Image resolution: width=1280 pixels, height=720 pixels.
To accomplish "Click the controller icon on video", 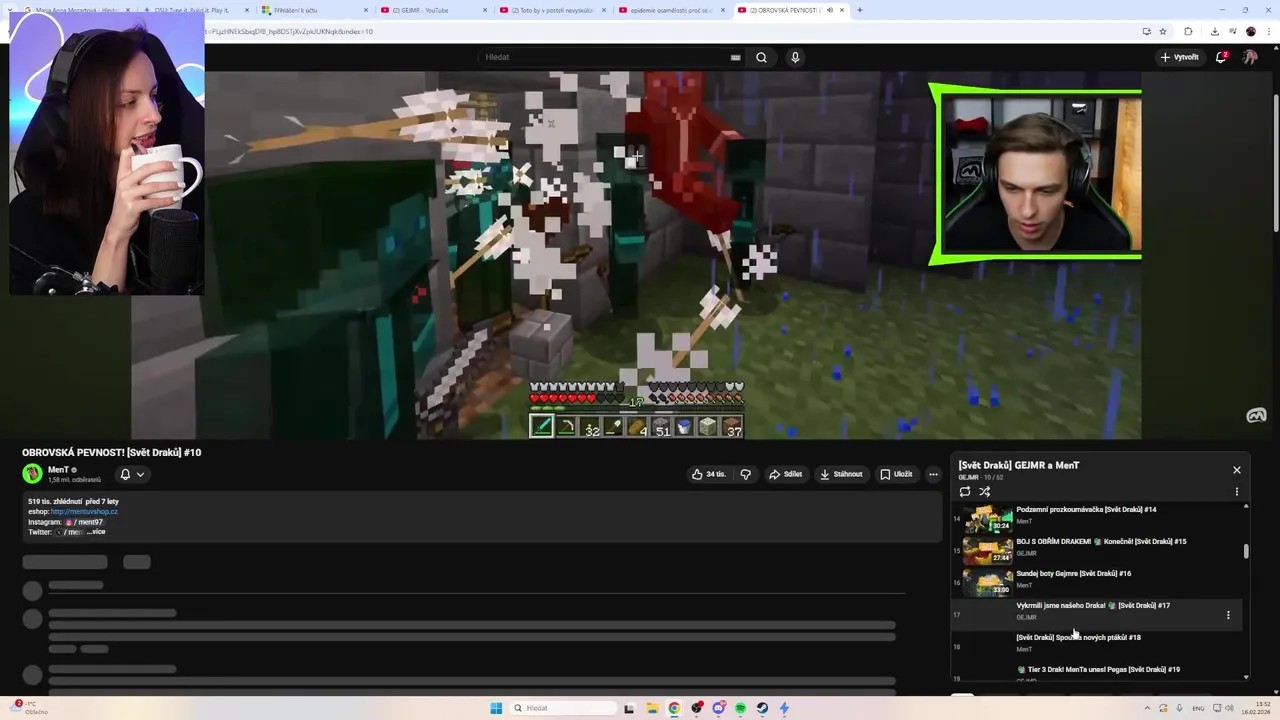I will tap(1256, 415).
